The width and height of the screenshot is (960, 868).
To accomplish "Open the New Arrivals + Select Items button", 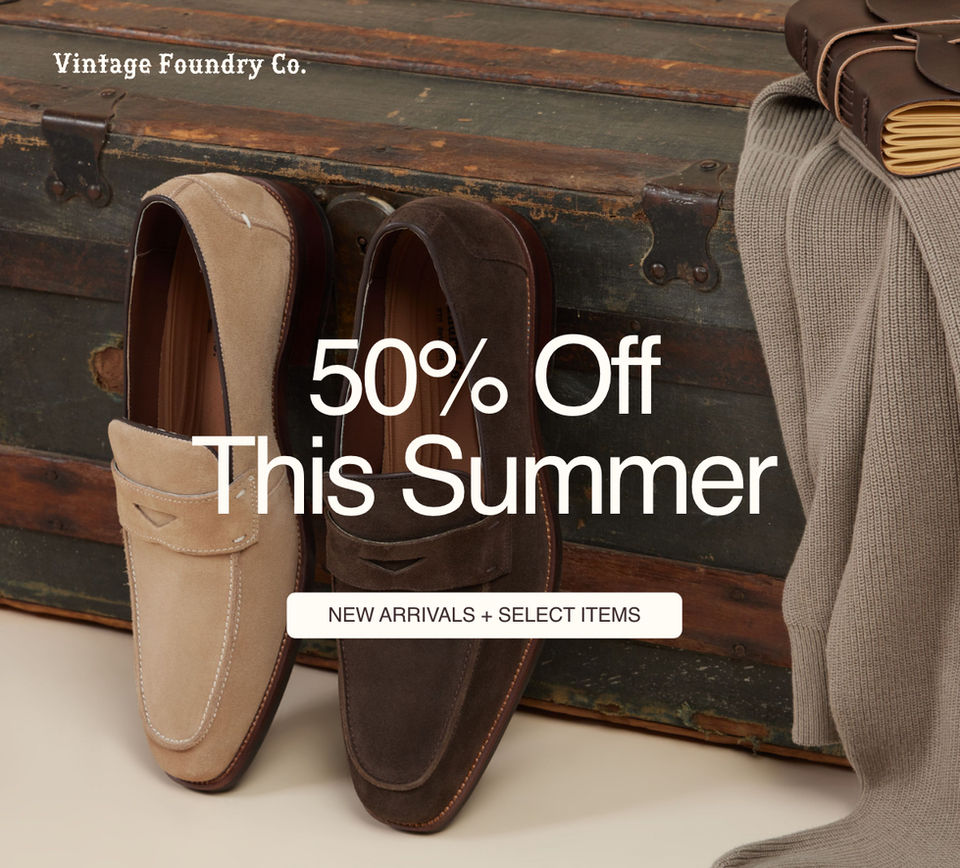I will click(x=484, y=615).
